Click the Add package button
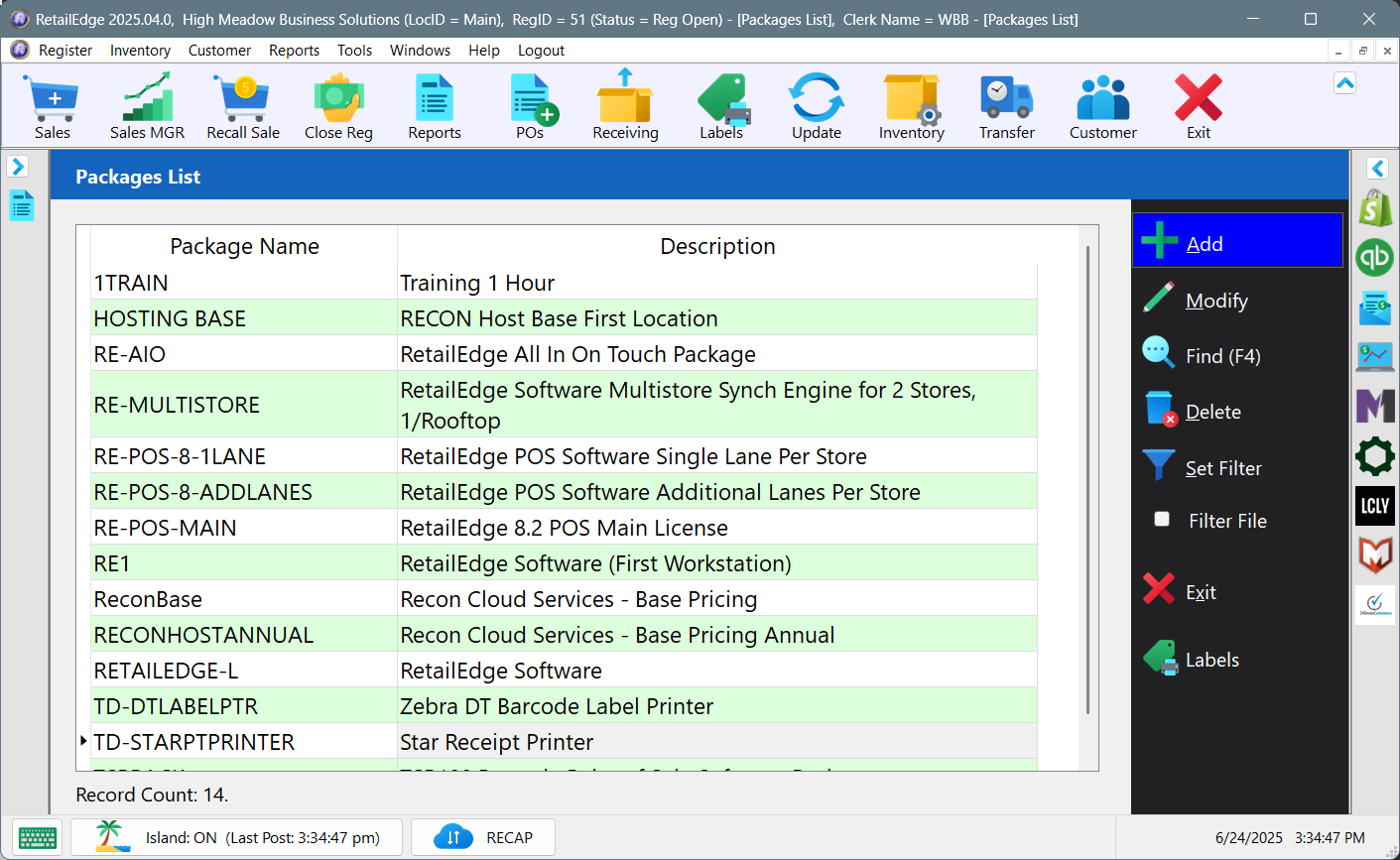 (1237, 240)
